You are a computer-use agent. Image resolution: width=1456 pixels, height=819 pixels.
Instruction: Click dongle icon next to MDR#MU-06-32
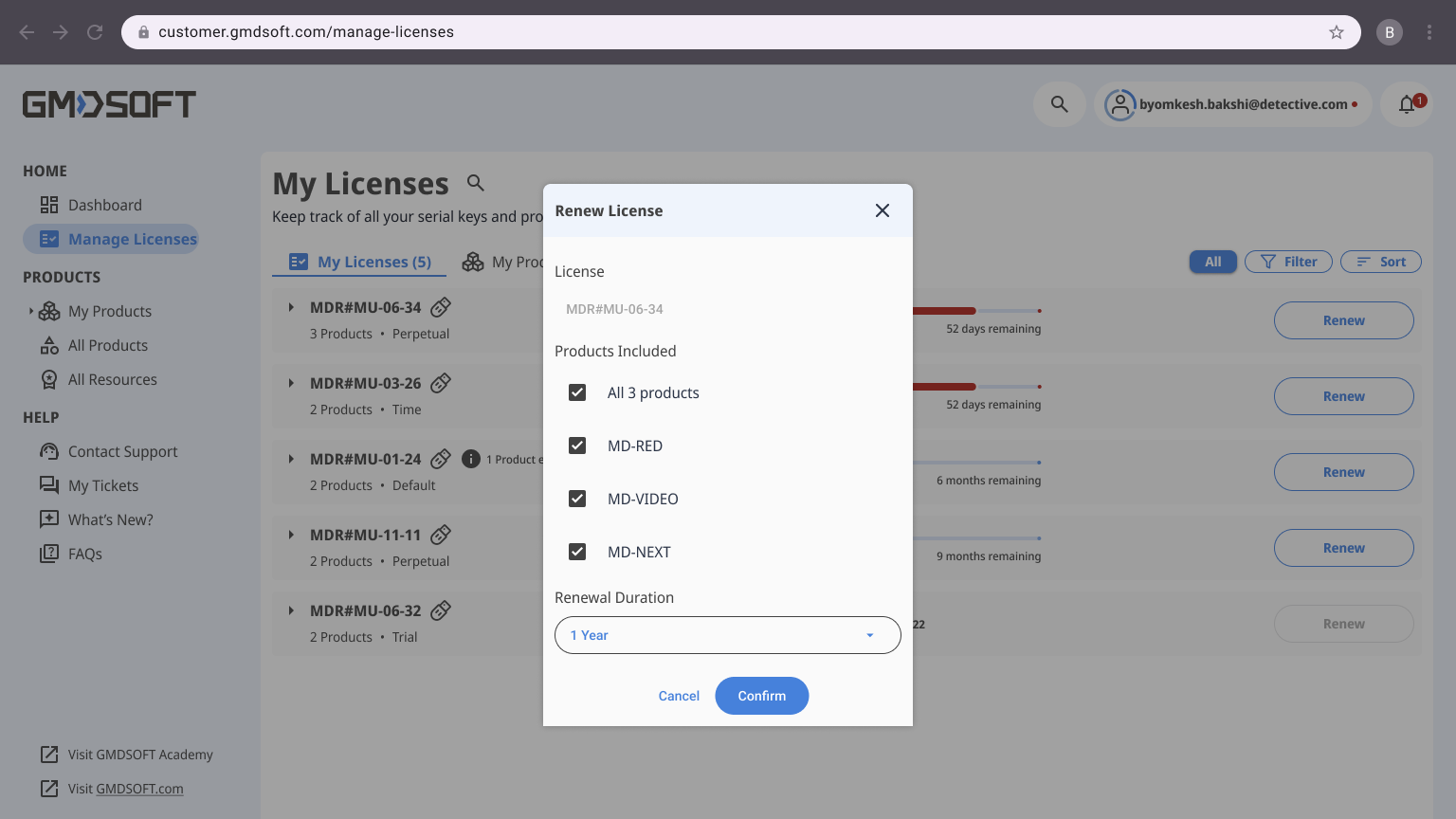(x=441, y=610)
